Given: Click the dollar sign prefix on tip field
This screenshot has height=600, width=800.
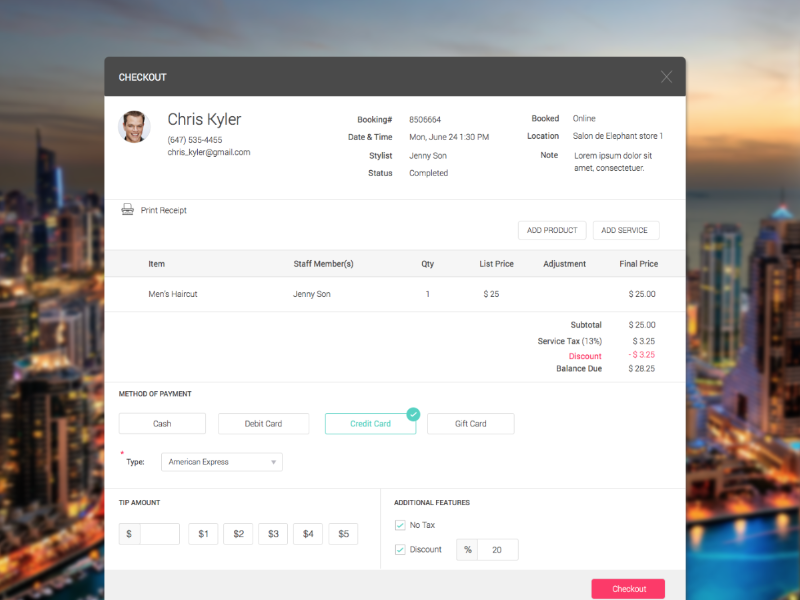Looking at the screenshot, I should pos(128,533).
